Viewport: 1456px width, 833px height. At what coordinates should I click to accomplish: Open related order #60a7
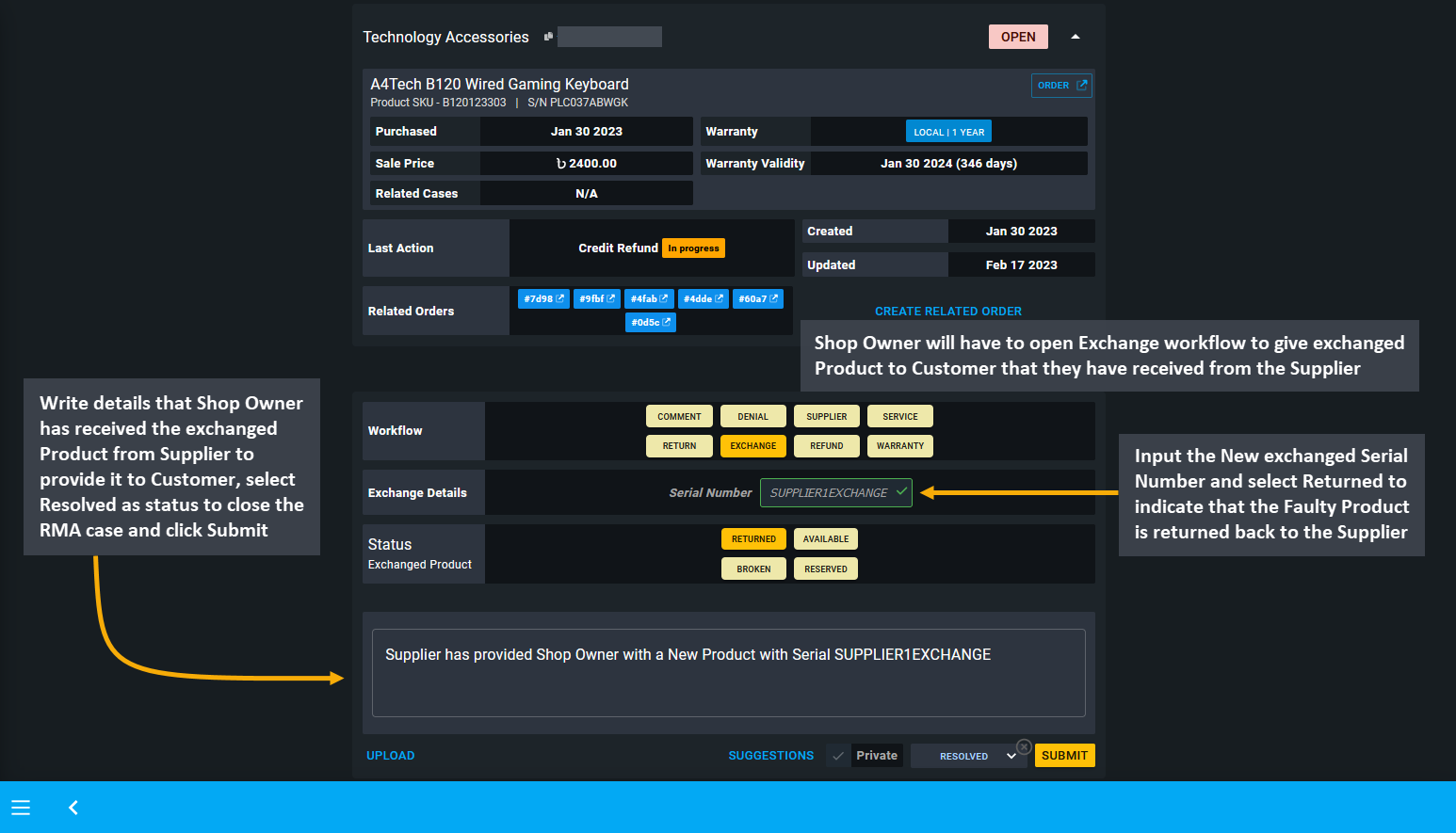(758, 299)
